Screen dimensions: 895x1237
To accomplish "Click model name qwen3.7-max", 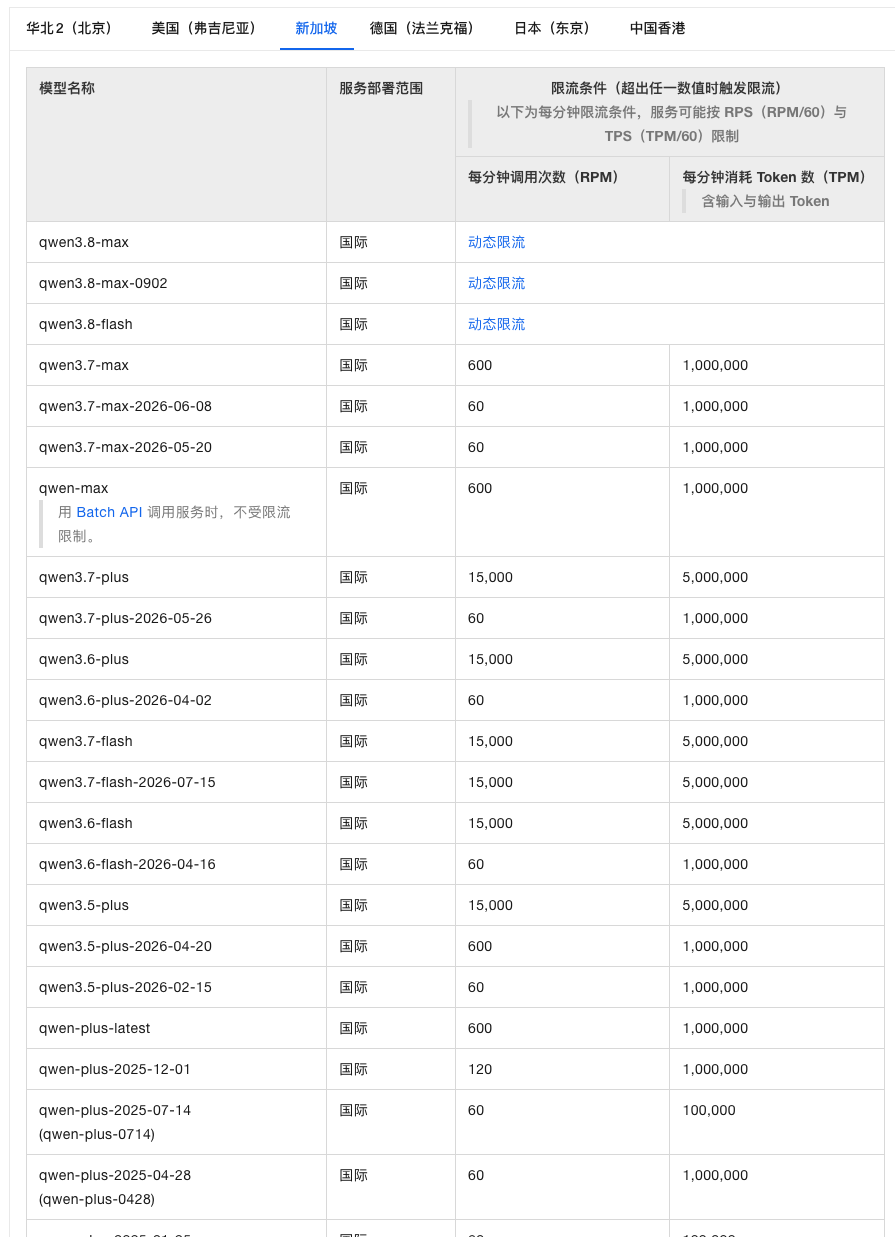I will (x=84, y=365).
